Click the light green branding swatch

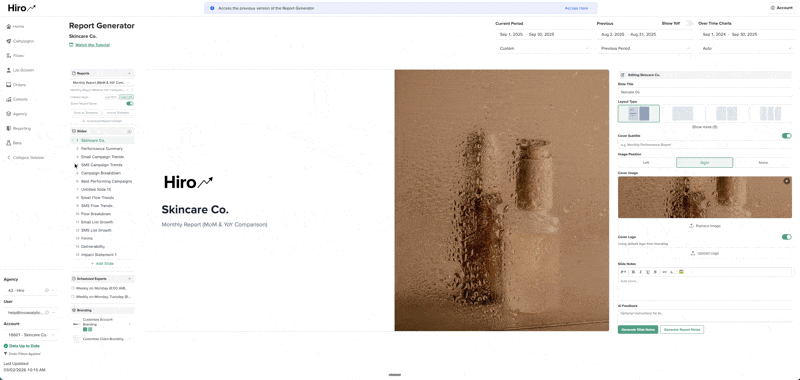pyautogui.click(x=90, y=330)
